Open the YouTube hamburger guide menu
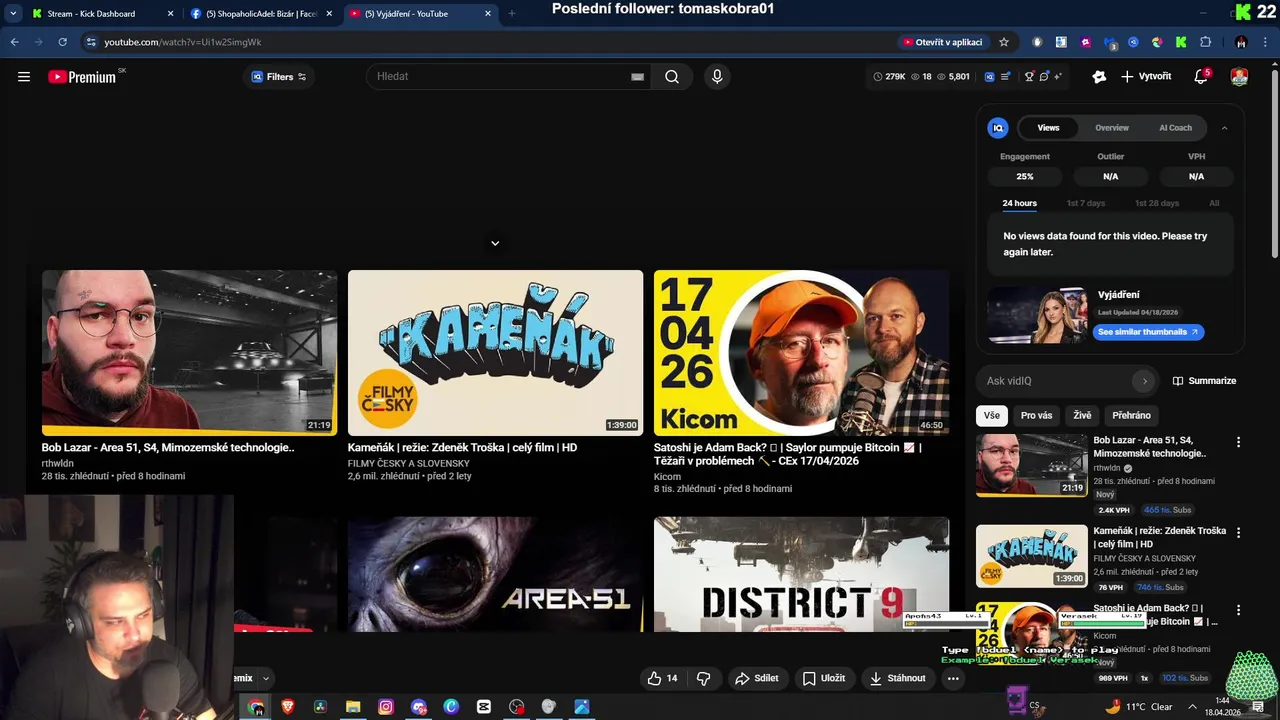The image size is (1280, 720). pos(24,76)
